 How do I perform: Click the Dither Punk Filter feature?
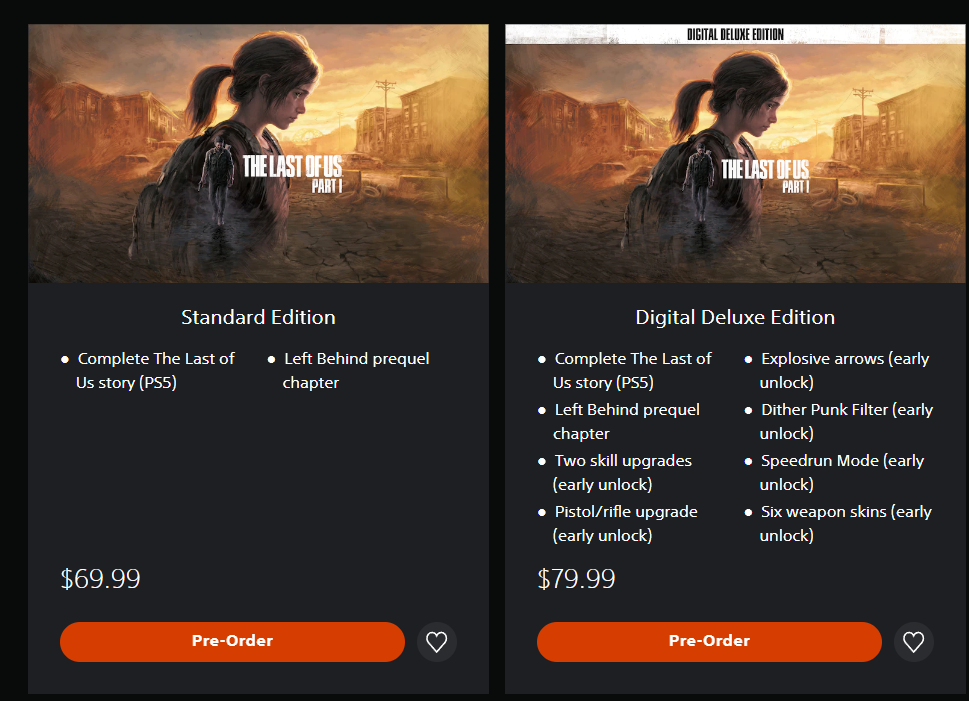[x=839, y=421]
